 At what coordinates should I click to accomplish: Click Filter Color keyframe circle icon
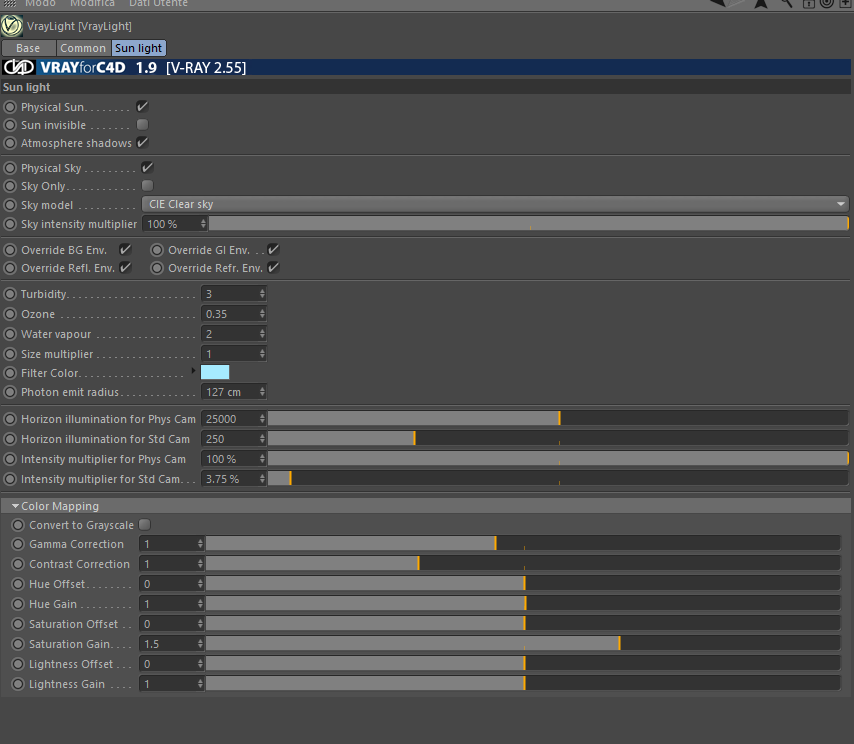[x=10, y=373]
